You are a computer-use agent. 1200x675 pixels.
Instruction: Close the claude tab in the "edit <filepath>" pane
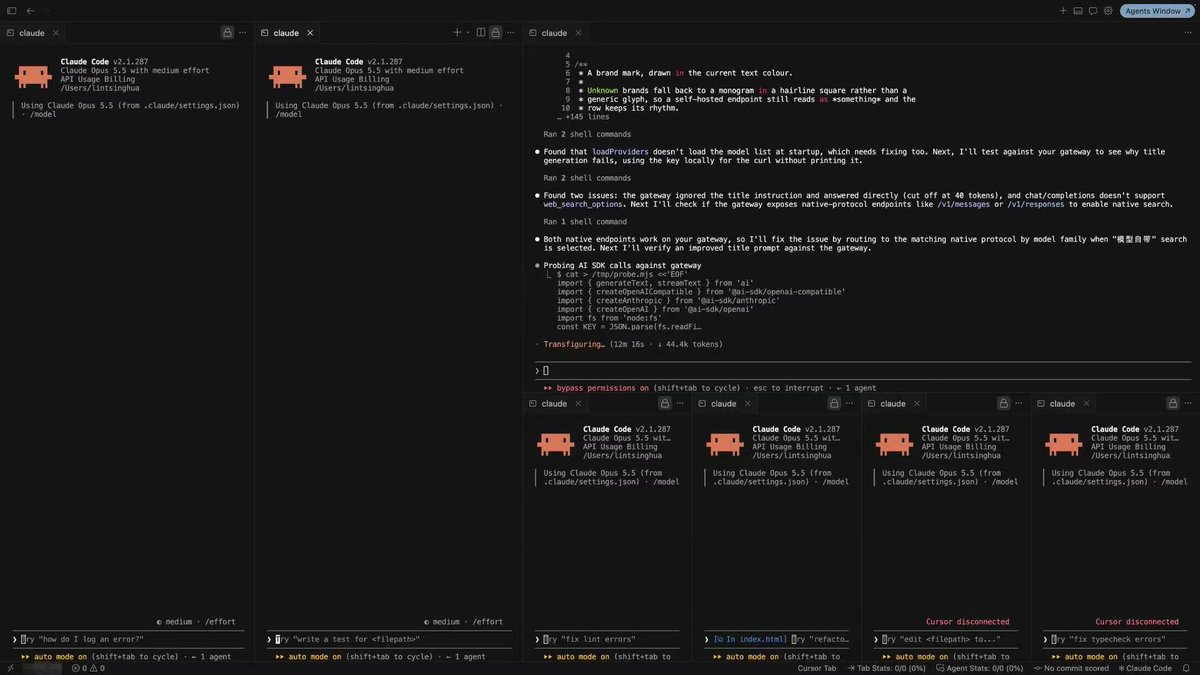917,404
